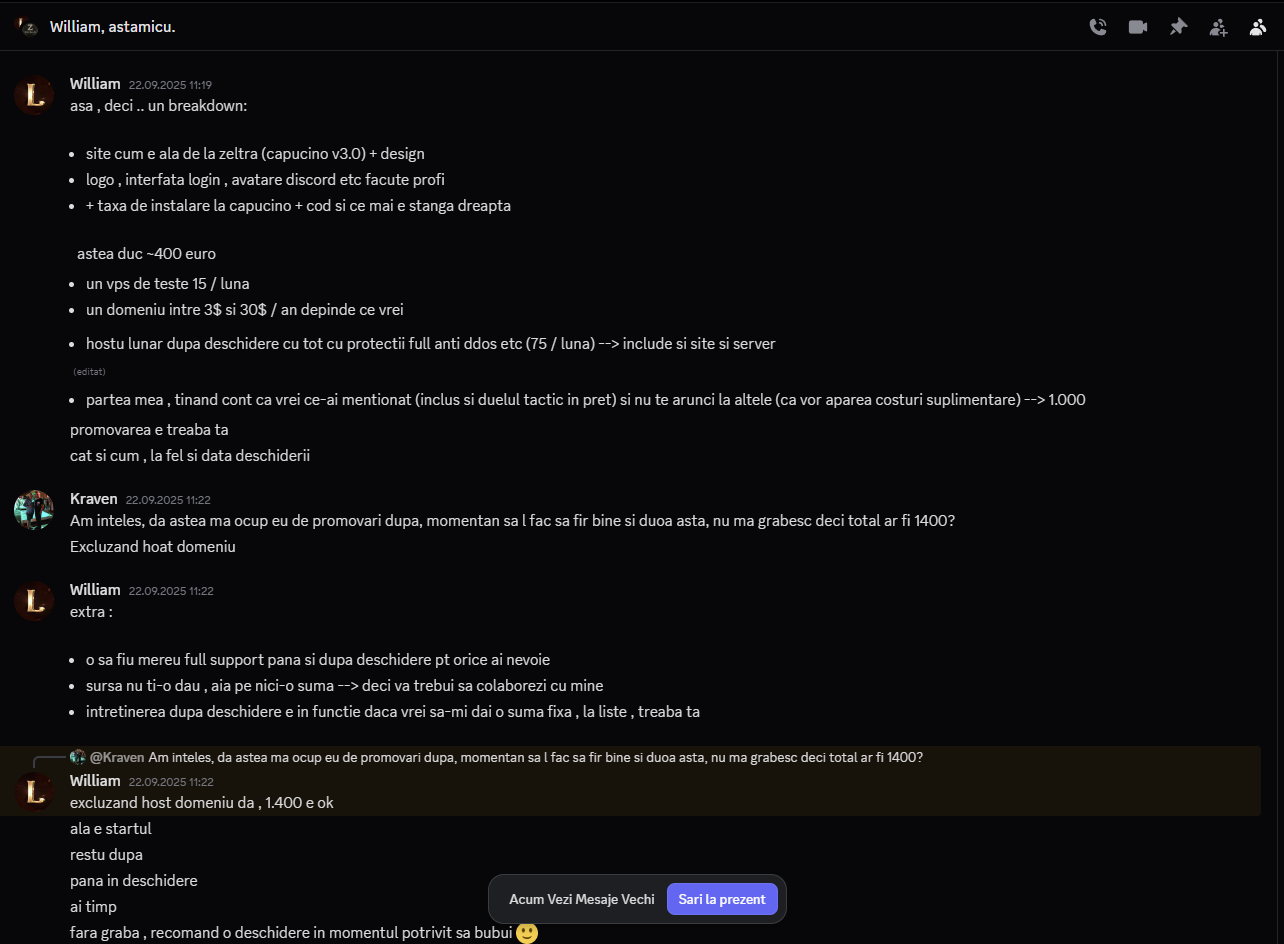Image resolution: width=1284 pixels, height=944 pixels.
Task: Open the pinned messages
Action: click(x=1178, y=27)
